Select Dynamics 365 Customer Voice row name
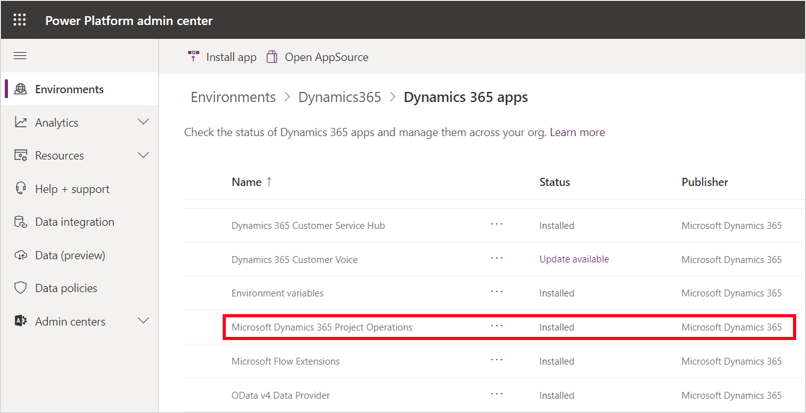806x413 pixels. point(295,259)
